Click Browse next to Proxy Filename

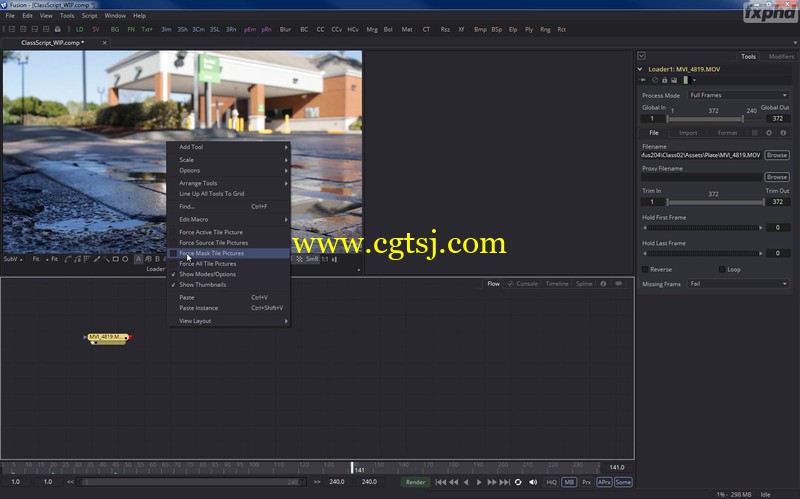coord(777,177)
